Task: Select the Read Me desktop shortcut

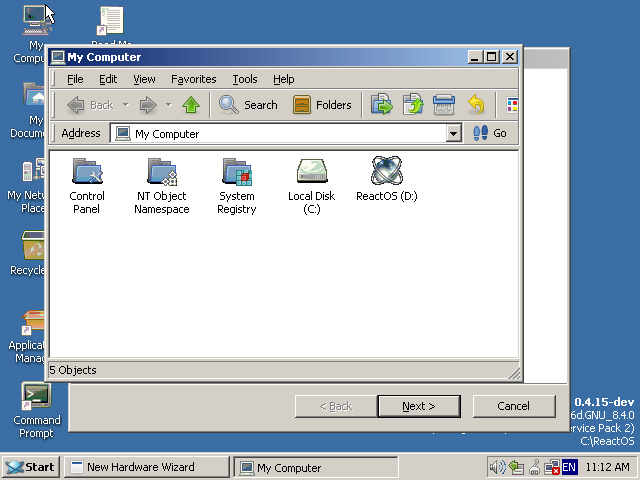Action: pos(111,24)
